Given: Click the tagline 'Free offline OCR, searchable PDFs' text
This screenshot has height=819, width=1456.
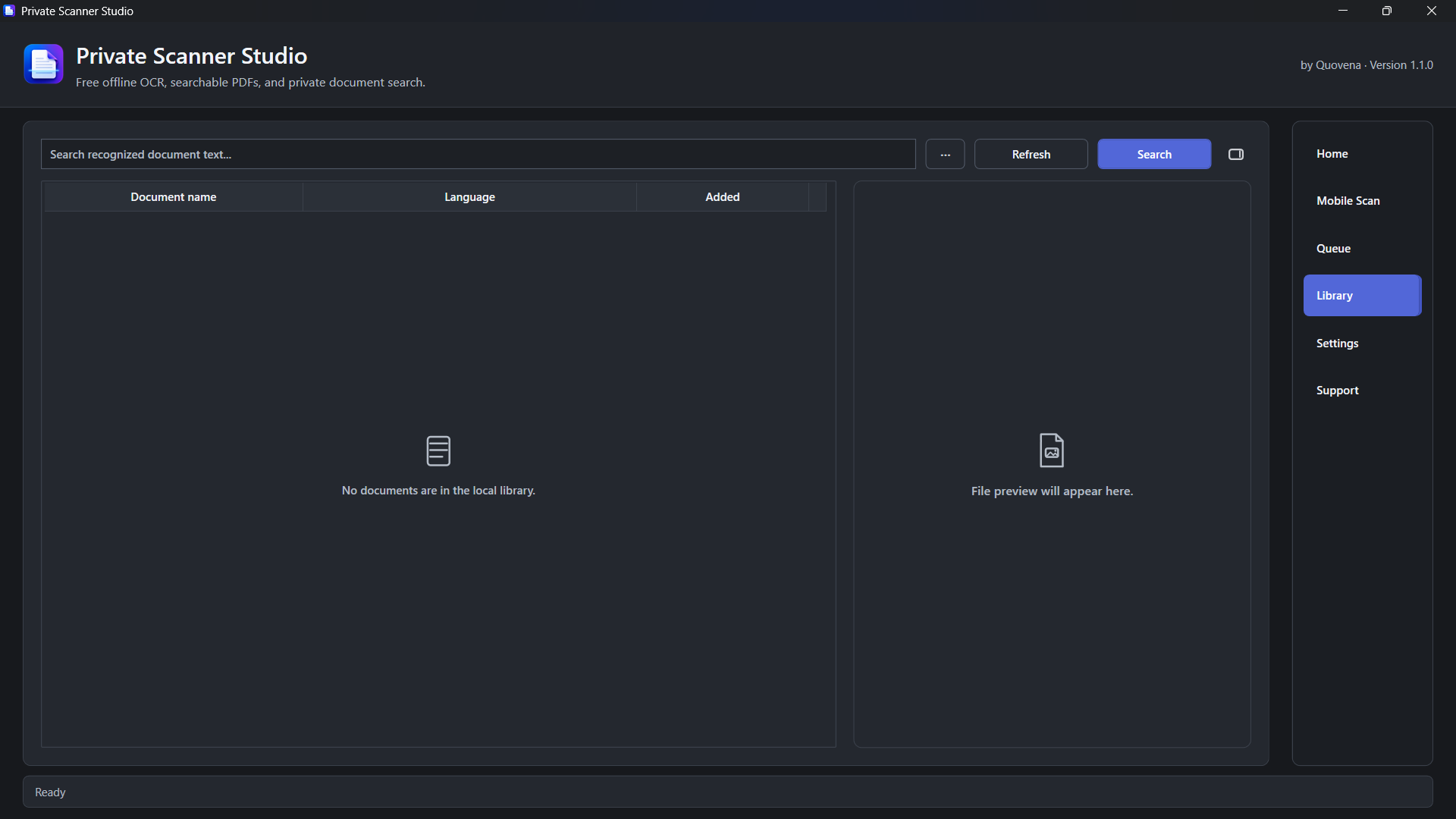Looking at the screenshot, I should point(250,82).
